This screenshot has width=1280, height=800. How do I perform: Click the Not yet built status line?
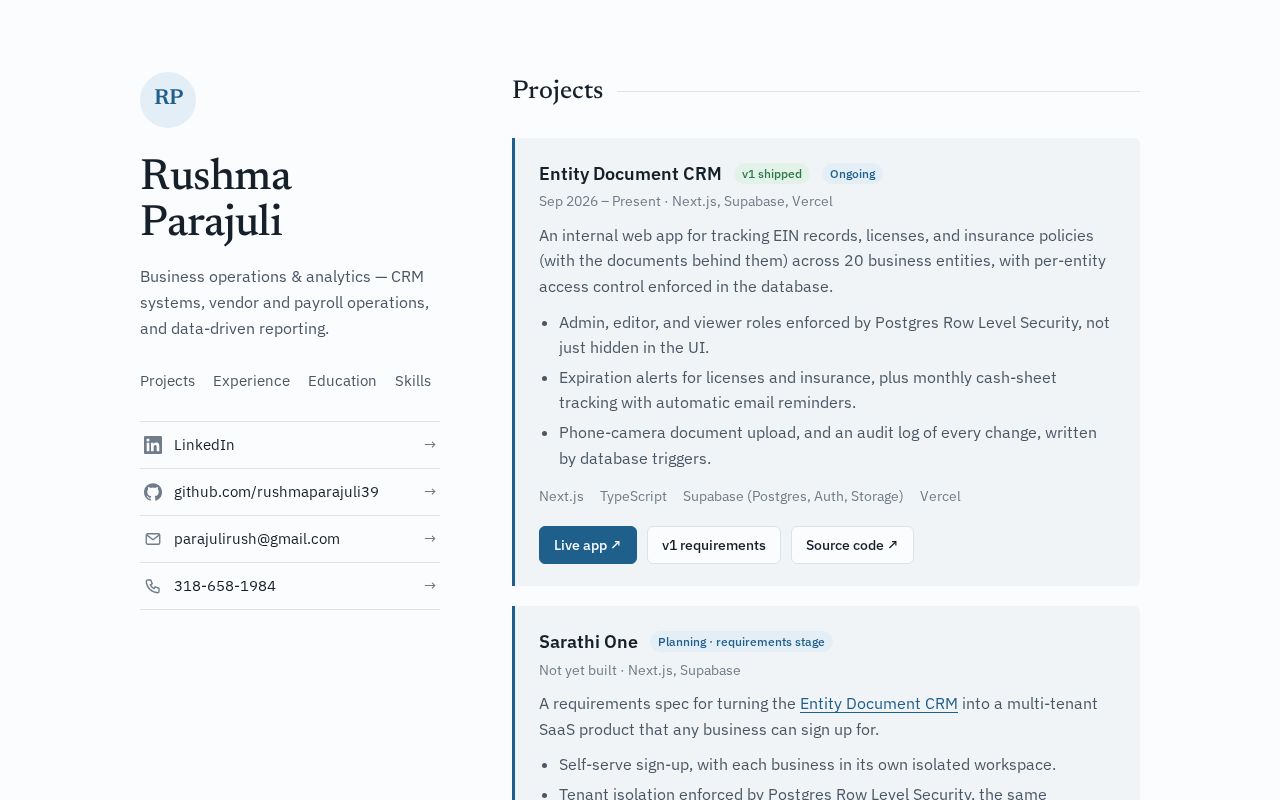640,670
